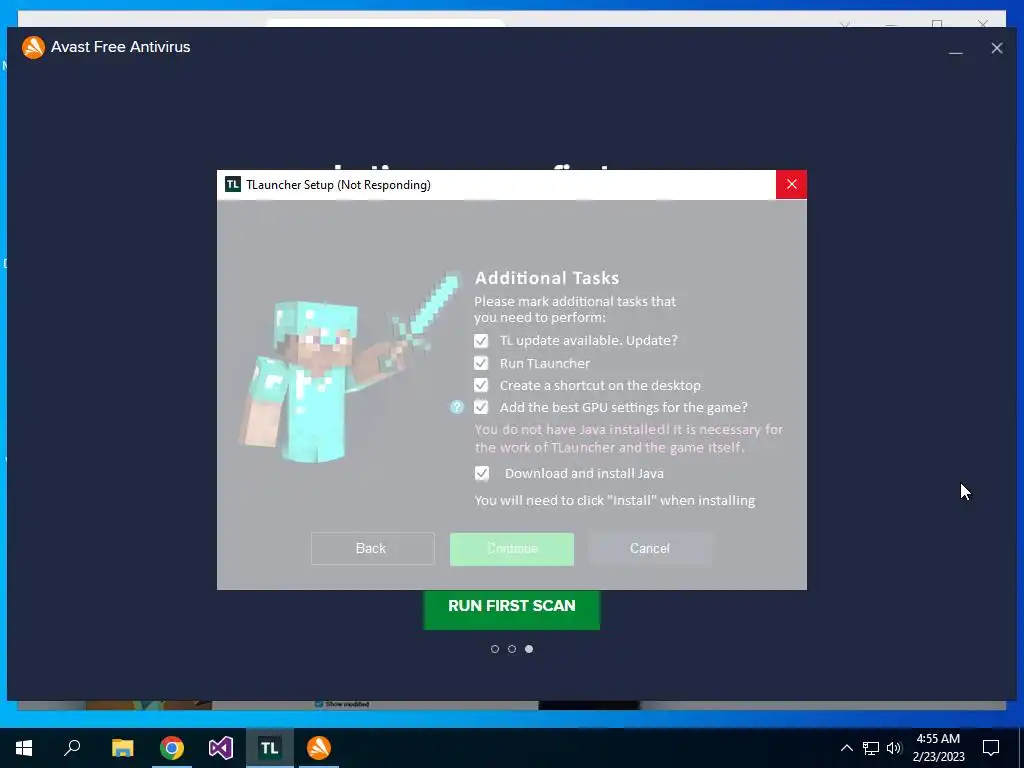1024x768 pixels.
Task: Start the RUN FIRST SCAN in Avast
Action: tap(511, 609)
